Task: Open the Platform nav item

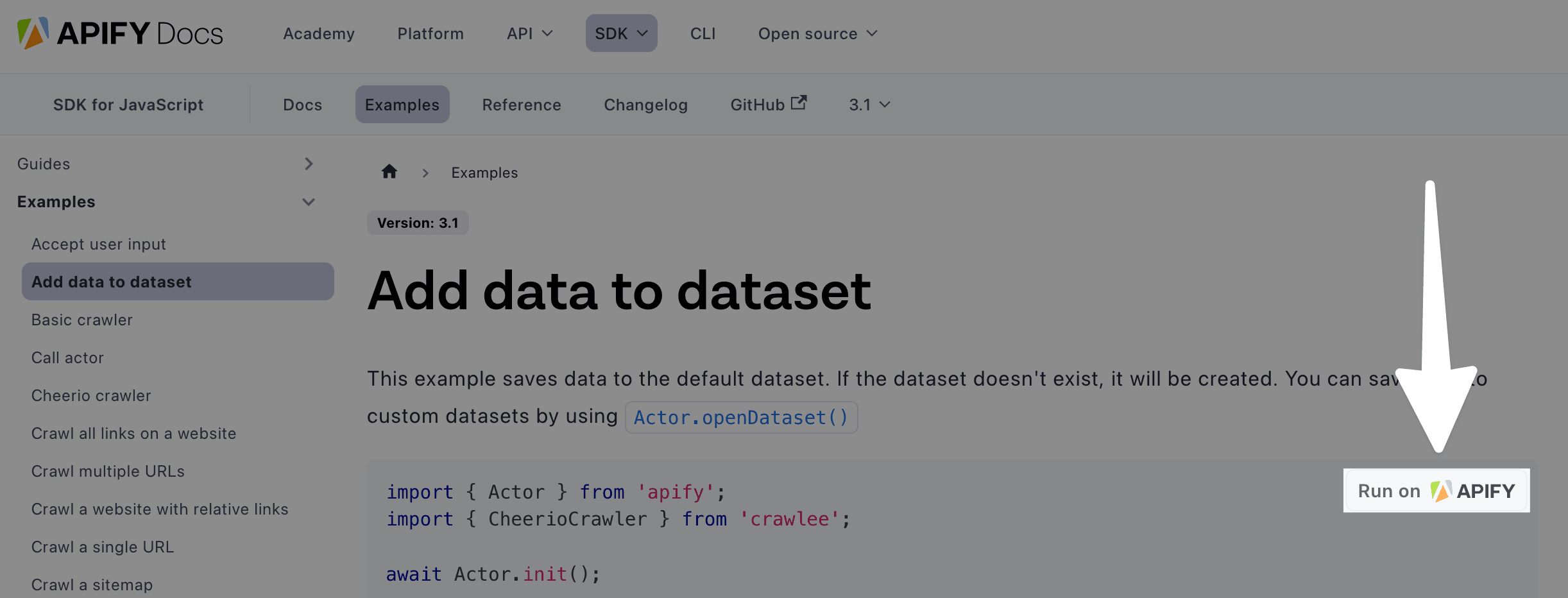Action: [x=430, y=33]
